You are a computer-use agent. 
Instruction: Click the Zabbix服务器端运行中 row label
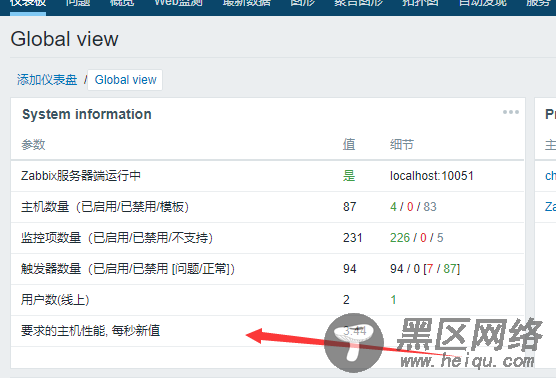(81, 176)
